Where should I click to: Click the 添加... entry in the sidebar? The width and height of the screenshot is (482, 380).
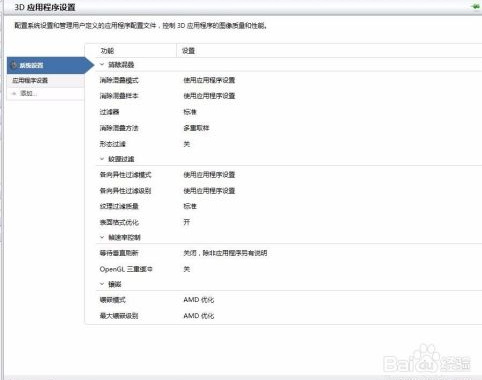pyautogui.click(x=28, y=93)
